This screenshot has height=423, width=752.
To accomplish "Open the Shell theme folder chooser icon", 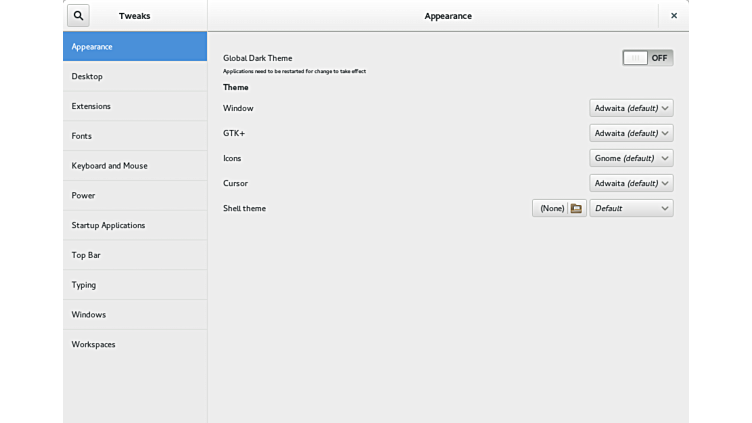I will click(x=576, y=208).
